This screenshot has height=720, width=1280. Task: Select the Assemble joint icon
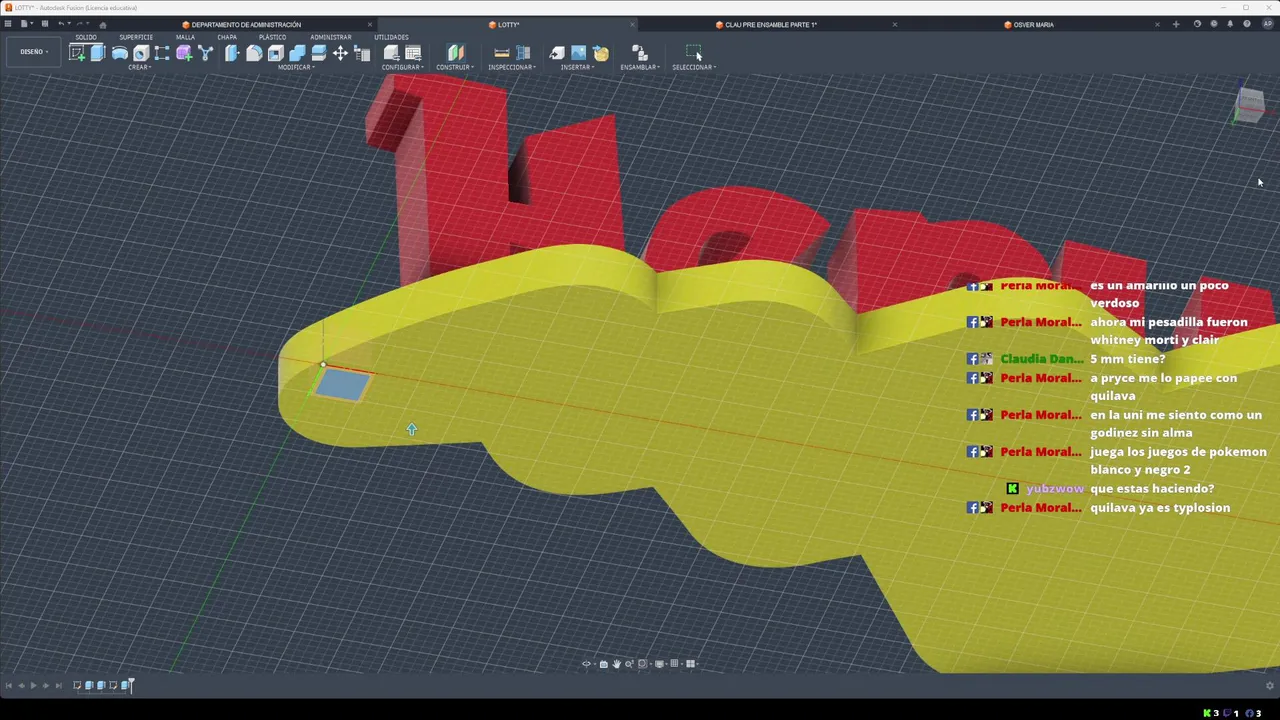pyautogui.click(x=639, y=53)
